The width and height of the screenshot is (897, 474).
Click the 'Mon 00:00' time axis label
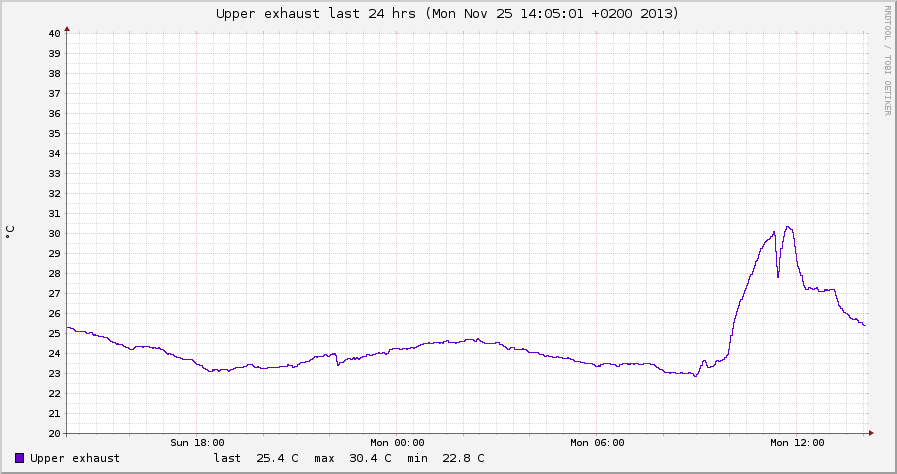pos(398,443)
